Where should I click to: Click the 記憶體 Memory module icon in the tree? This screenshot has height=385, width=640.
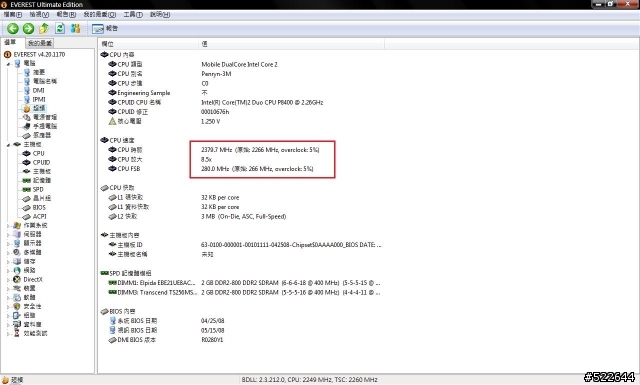click(x=27, y=180)
